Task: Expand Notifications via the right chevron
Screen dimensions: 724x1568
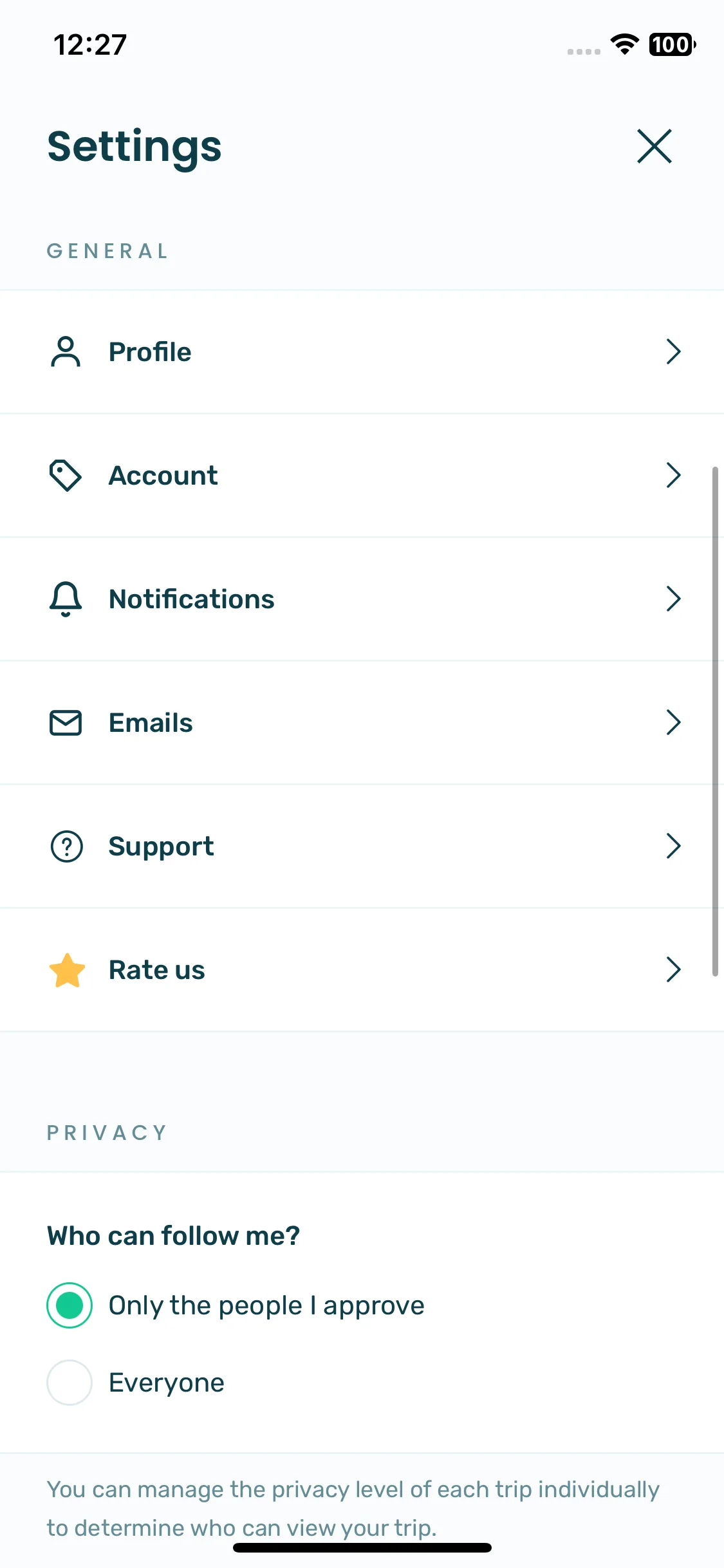Action: tap(673, 599)
